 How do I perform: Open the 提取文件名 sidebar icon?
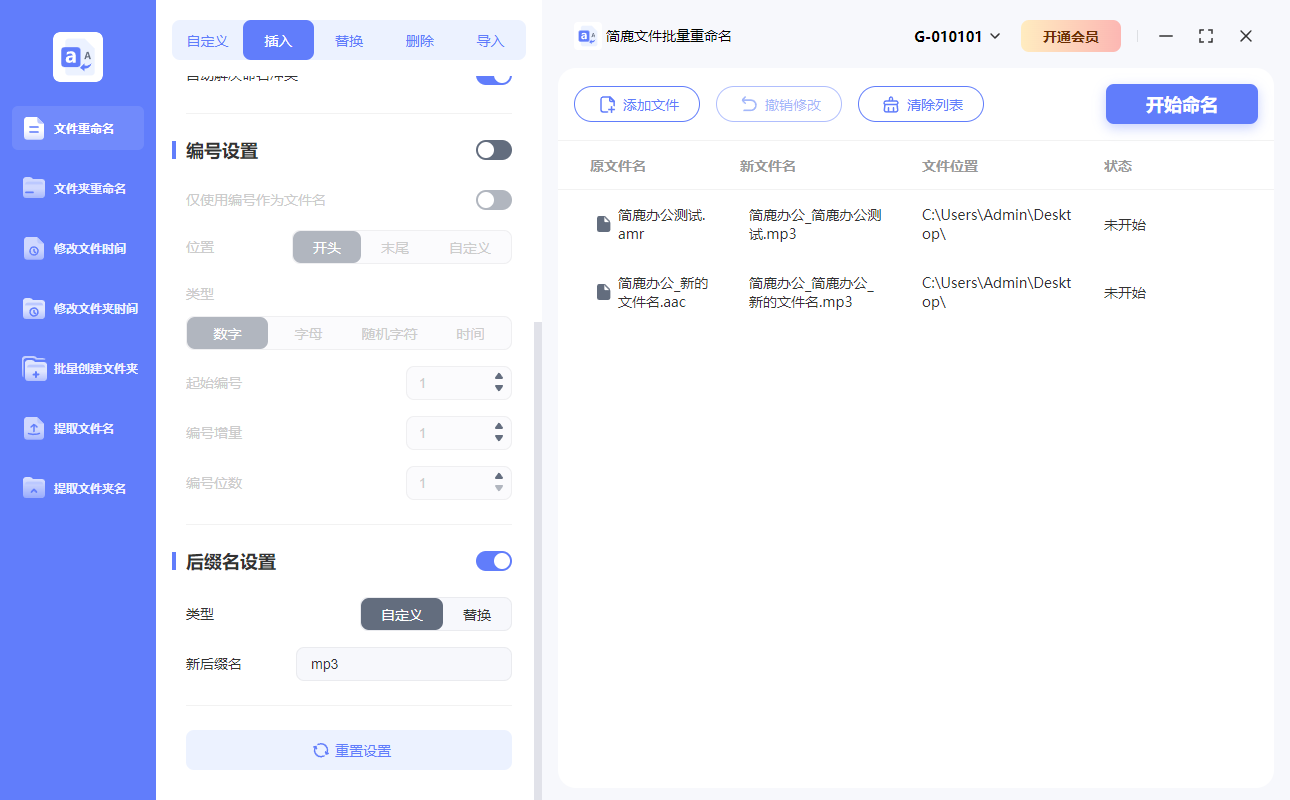point(34,429)
